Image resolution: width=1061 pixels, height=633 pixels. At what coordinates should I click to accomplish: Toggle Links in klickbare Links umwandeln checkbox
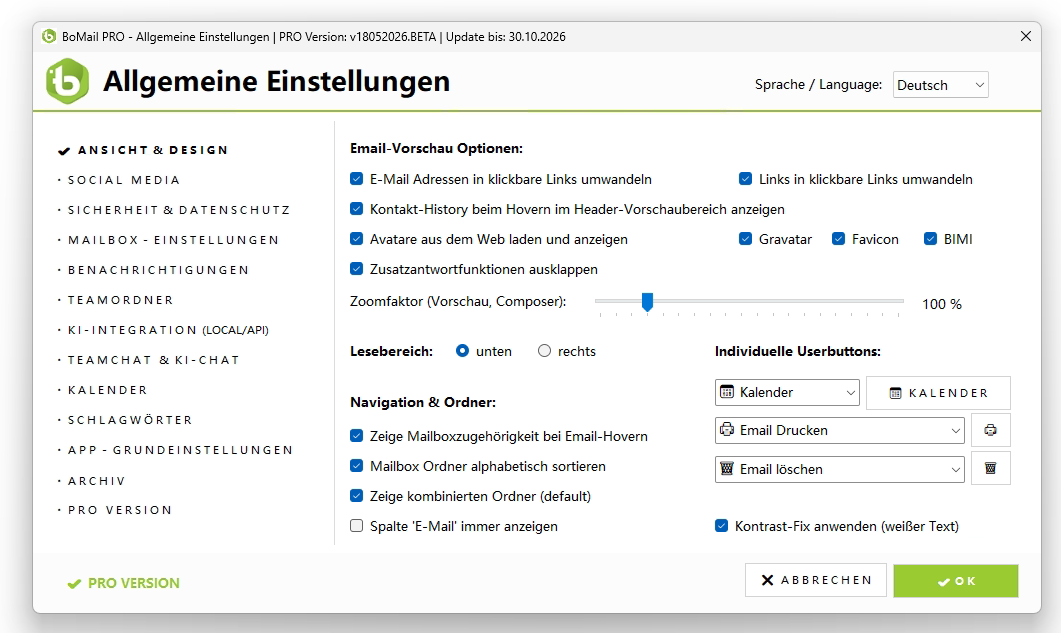coord(746,179)
